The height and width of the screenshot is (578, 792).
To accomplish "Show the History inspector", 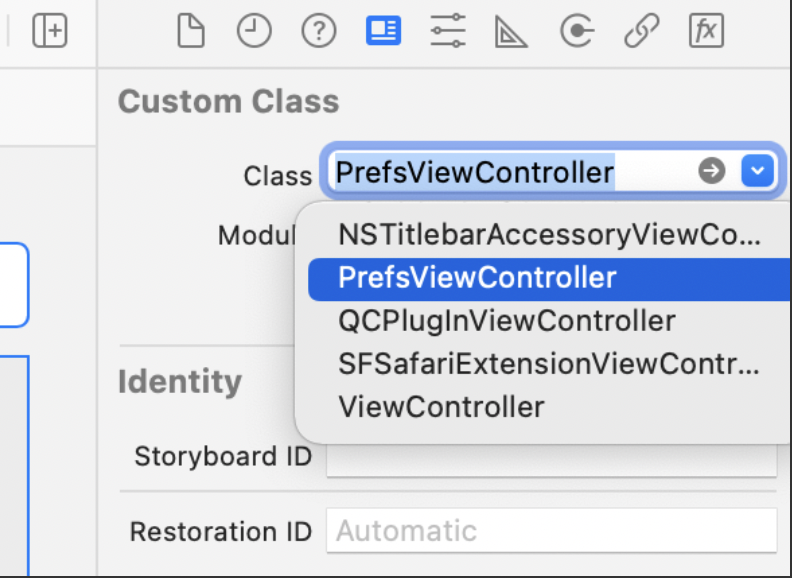I will click(254, 31).
